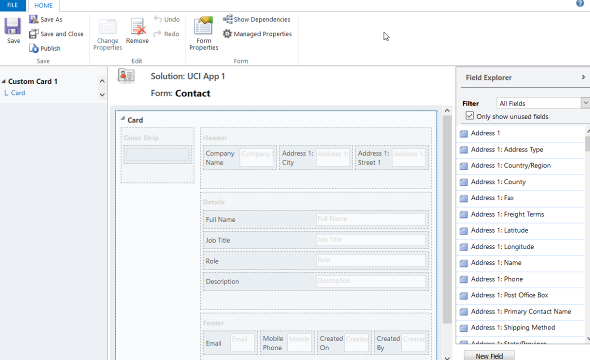Pick the Address 1: Fax field icon

pyautogui.click(x=464, y=198)
